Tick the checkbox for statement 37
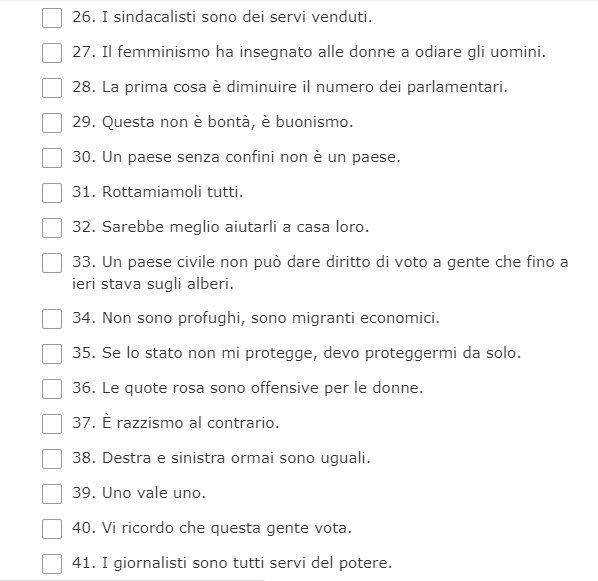 52,424
